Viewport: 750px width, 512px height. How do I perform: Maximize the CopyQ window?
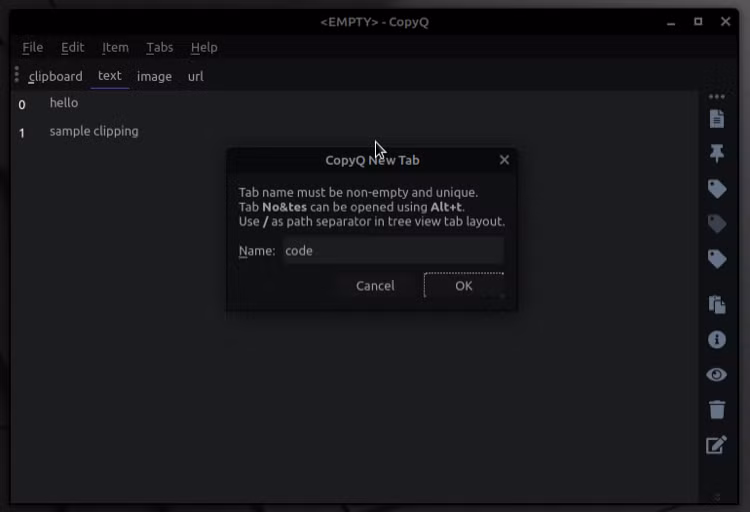click(698, 22)
